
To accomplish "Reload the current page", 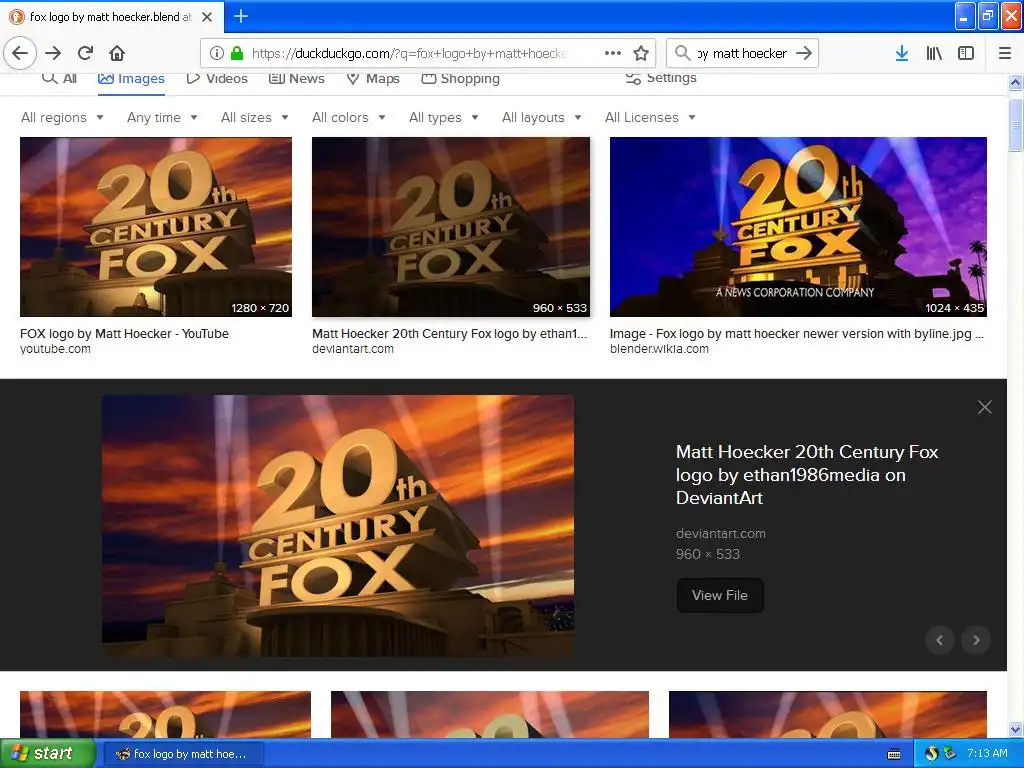I will pos(85,53).
